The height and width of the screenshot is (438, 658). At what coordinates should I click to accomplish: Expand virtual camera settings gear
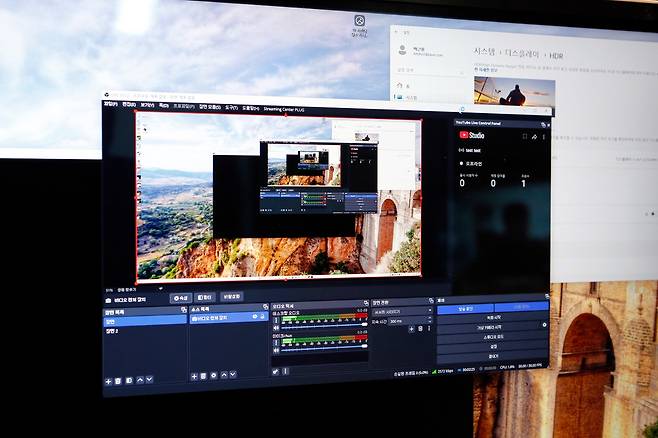click(545, 326)
